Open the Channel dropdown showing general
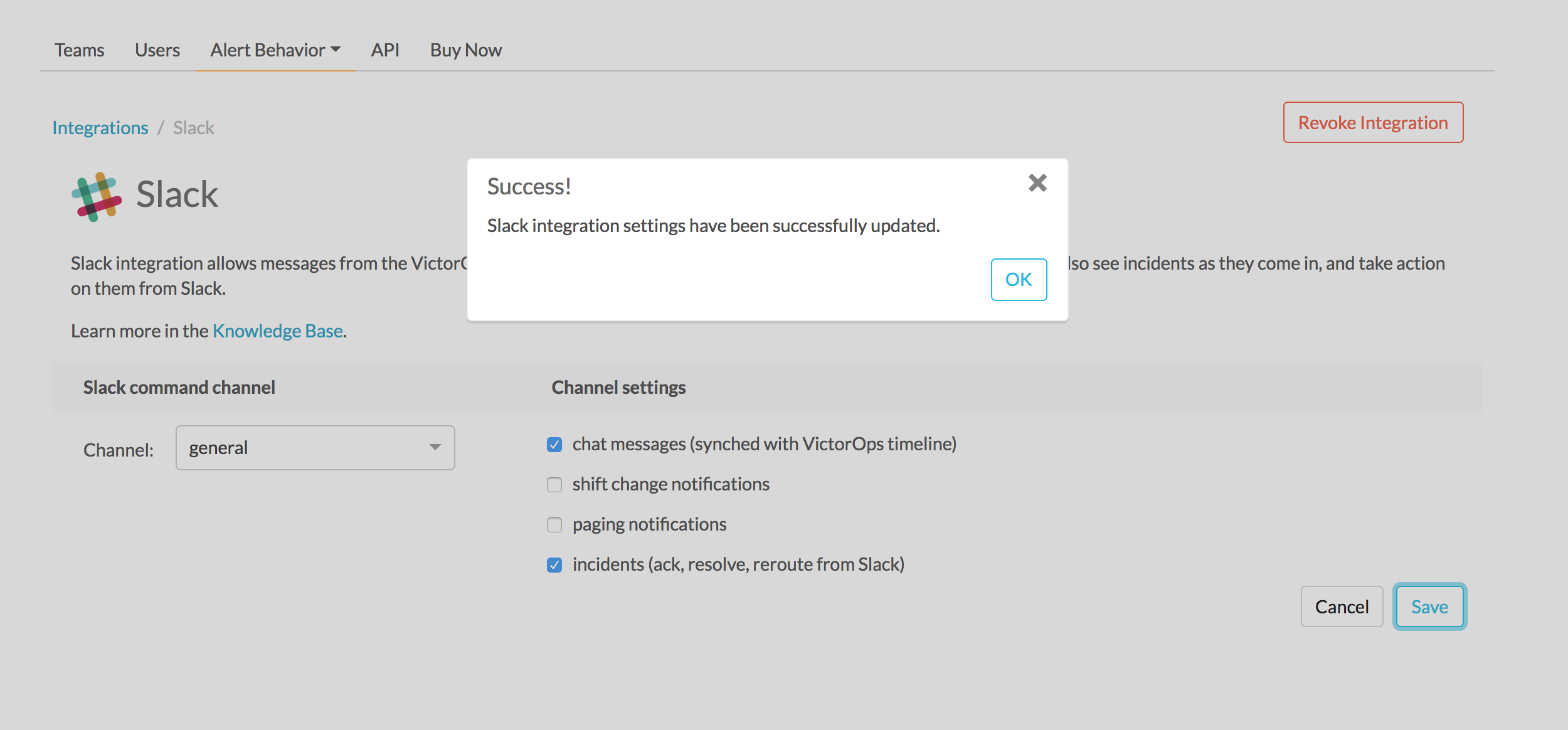This screenshot has height=730, width=1568. [315, 448]
